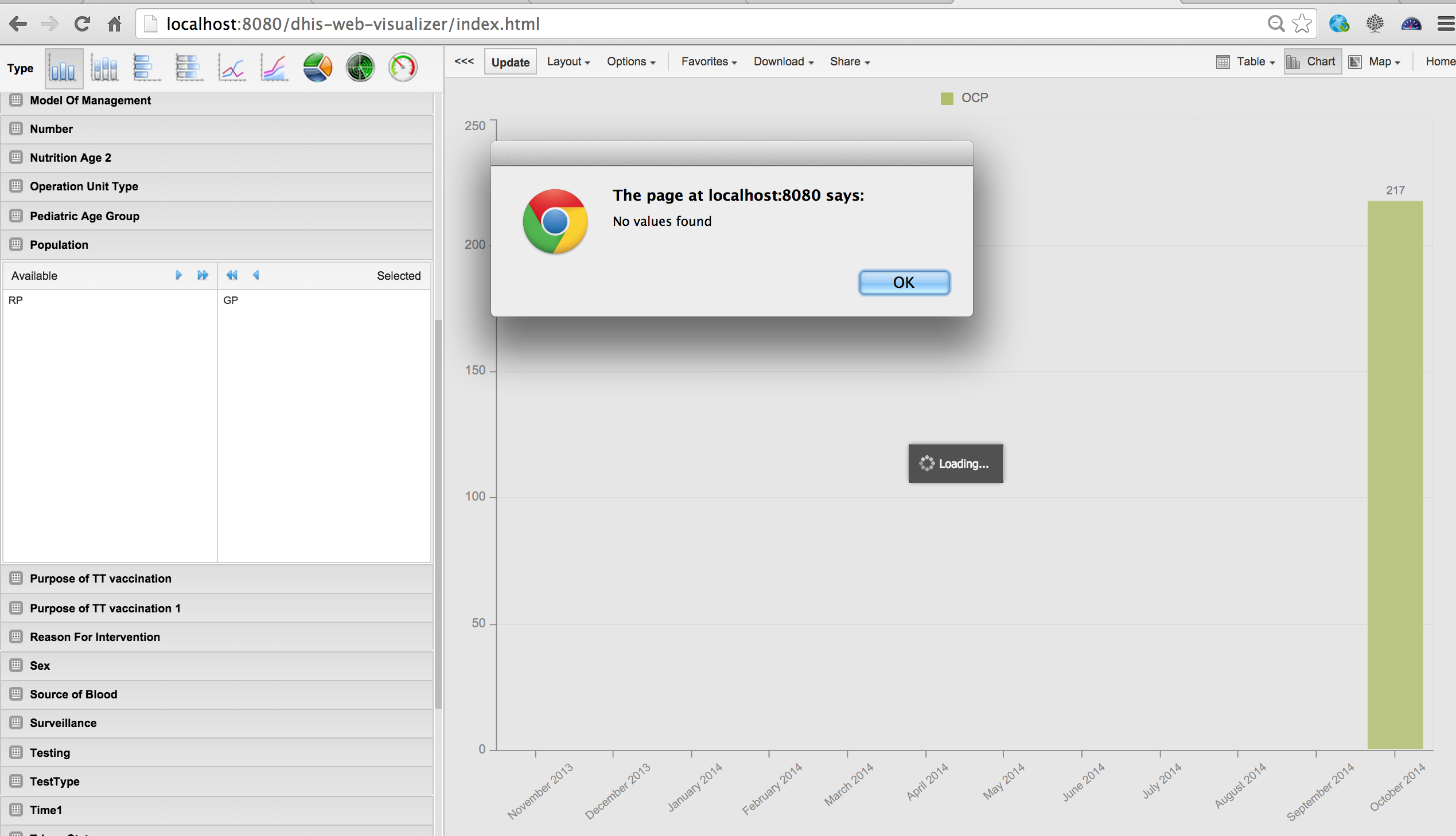The width and height of the screenshot is (1456, 836).
Task: Click the Update button
Action: coord(510,62)
